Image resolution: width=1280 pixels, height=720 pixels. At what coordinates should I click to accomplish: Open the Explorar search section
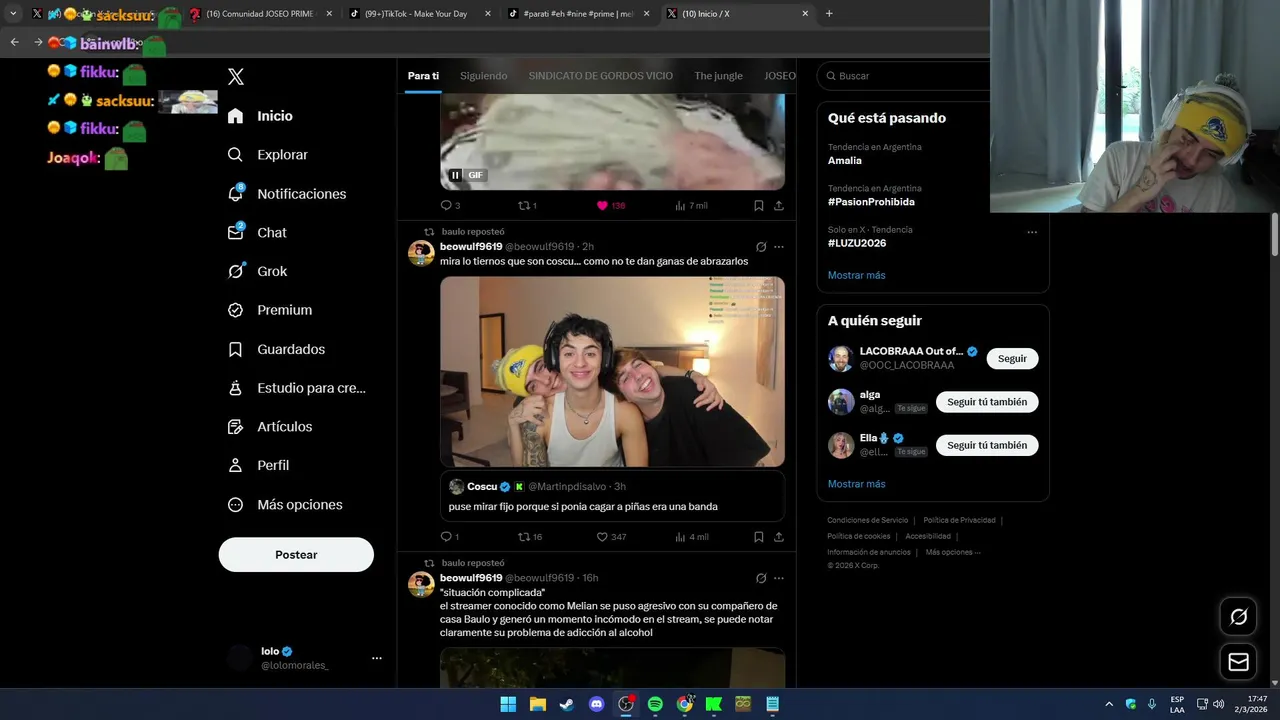tap(267, 155)
